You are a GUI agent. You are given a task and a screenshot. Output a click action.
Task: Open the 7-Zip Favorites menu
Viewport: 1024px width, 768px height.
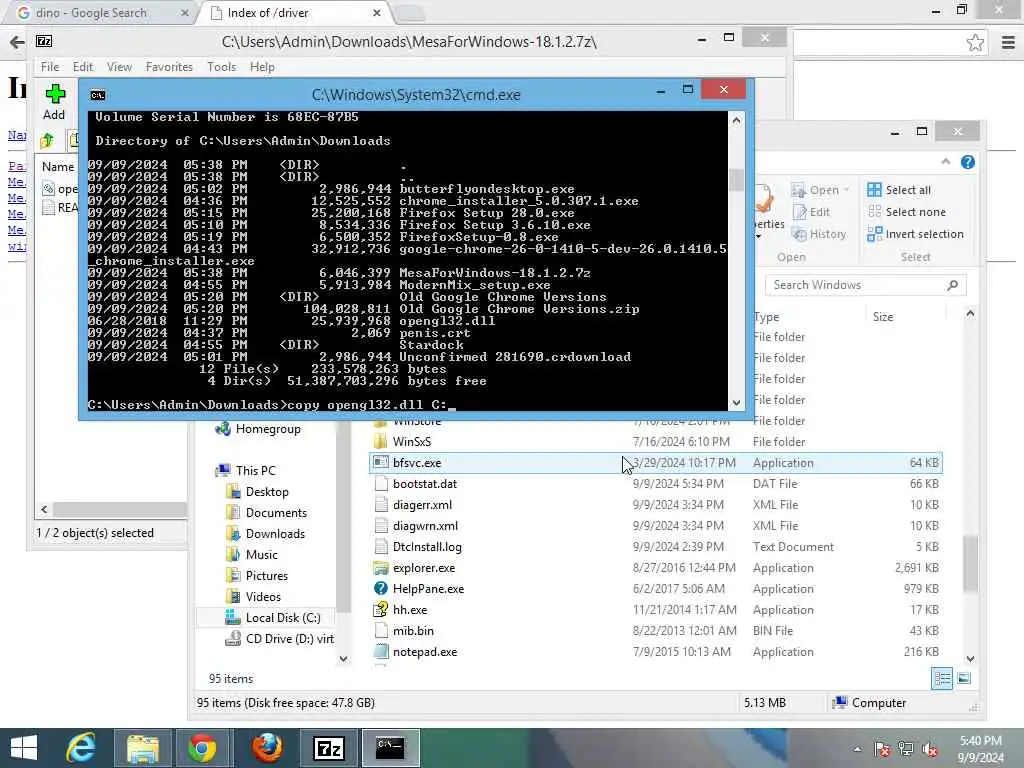tap(169, 67)
